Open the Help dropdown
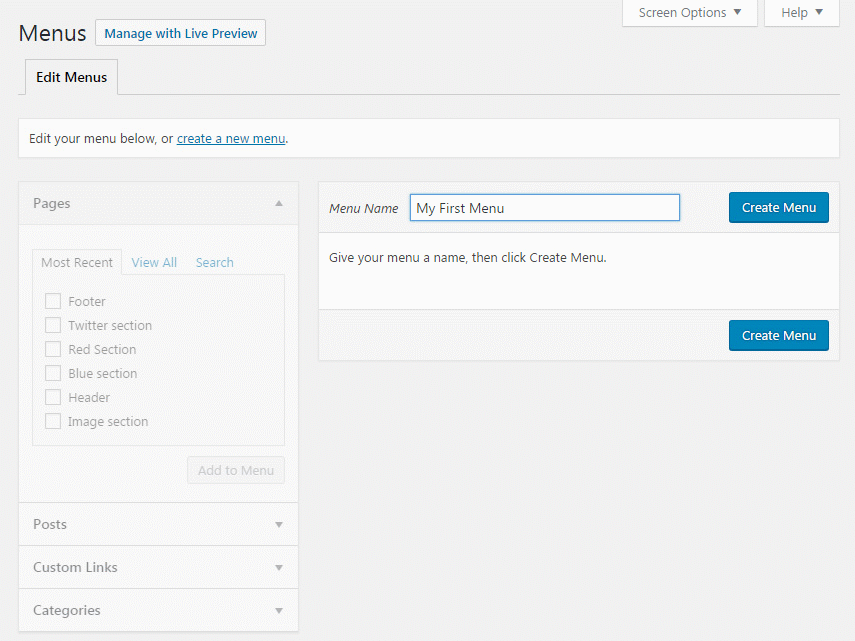The image size is (855, 641). pyautogui.click(x=800, y=13)
